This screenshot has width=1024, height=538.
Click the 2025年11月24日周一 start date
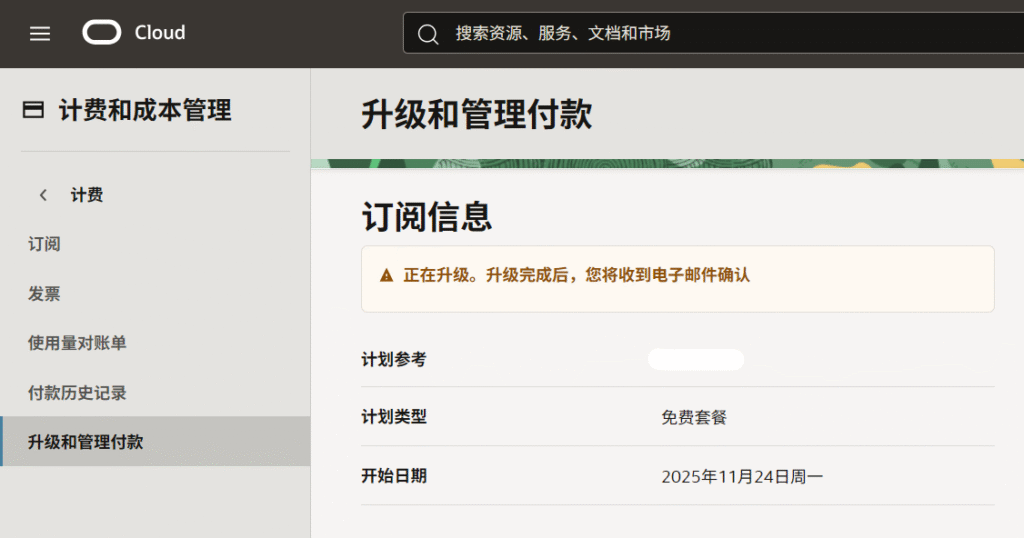(x=742, y=477)
